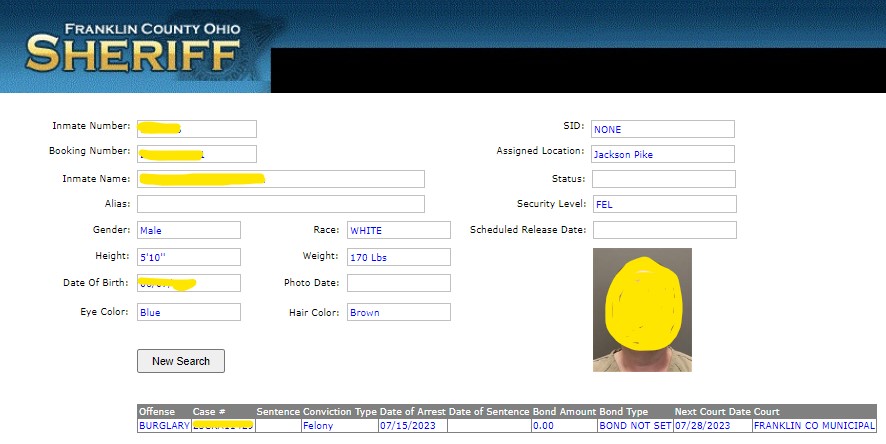
Task: Click the Weight field 170 Lbs
Action: pos(399,256)
